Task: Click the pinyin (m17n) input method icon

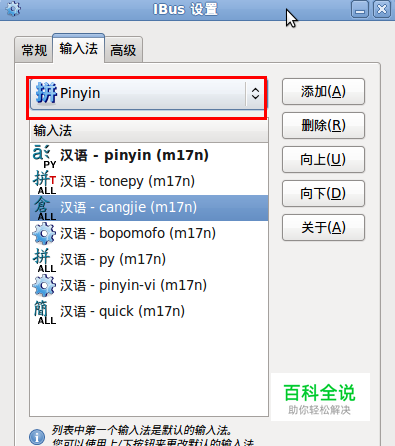Action: click(45, 156)
